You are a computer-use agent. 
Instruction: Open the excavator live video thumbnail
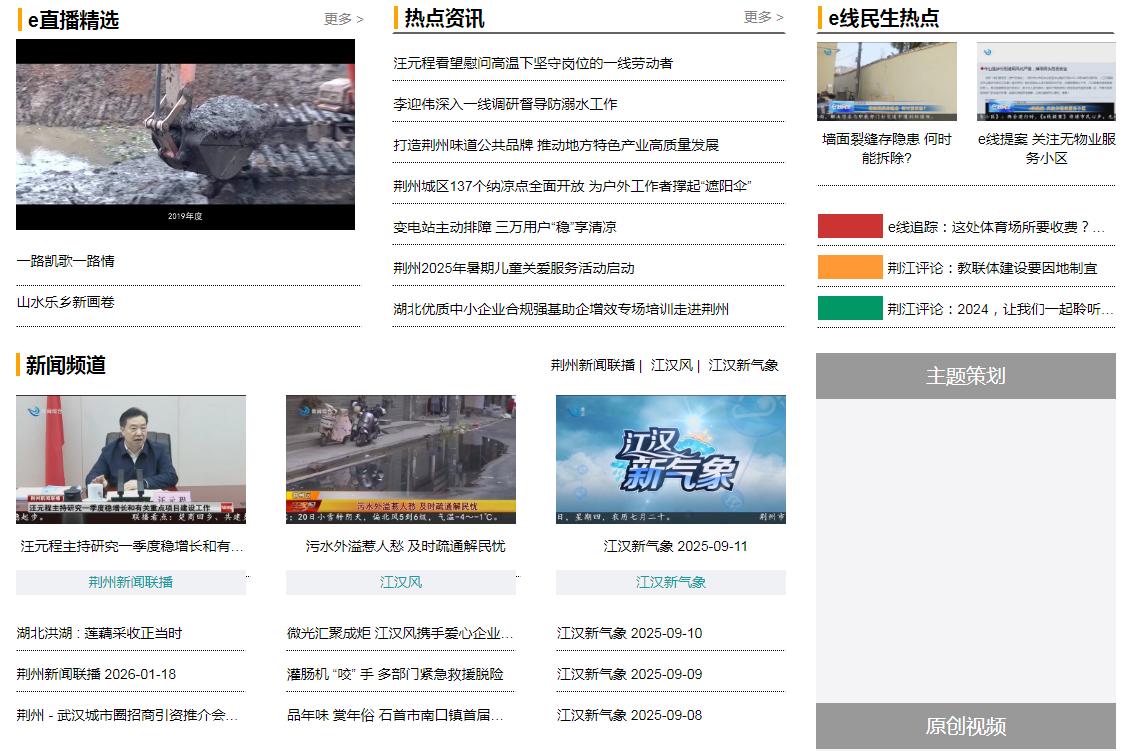coord(185,134)
